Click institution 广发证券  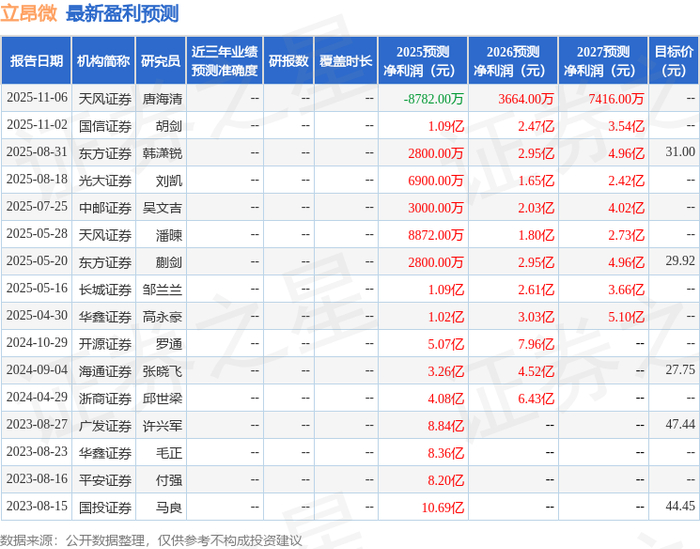tap(105, 426)
